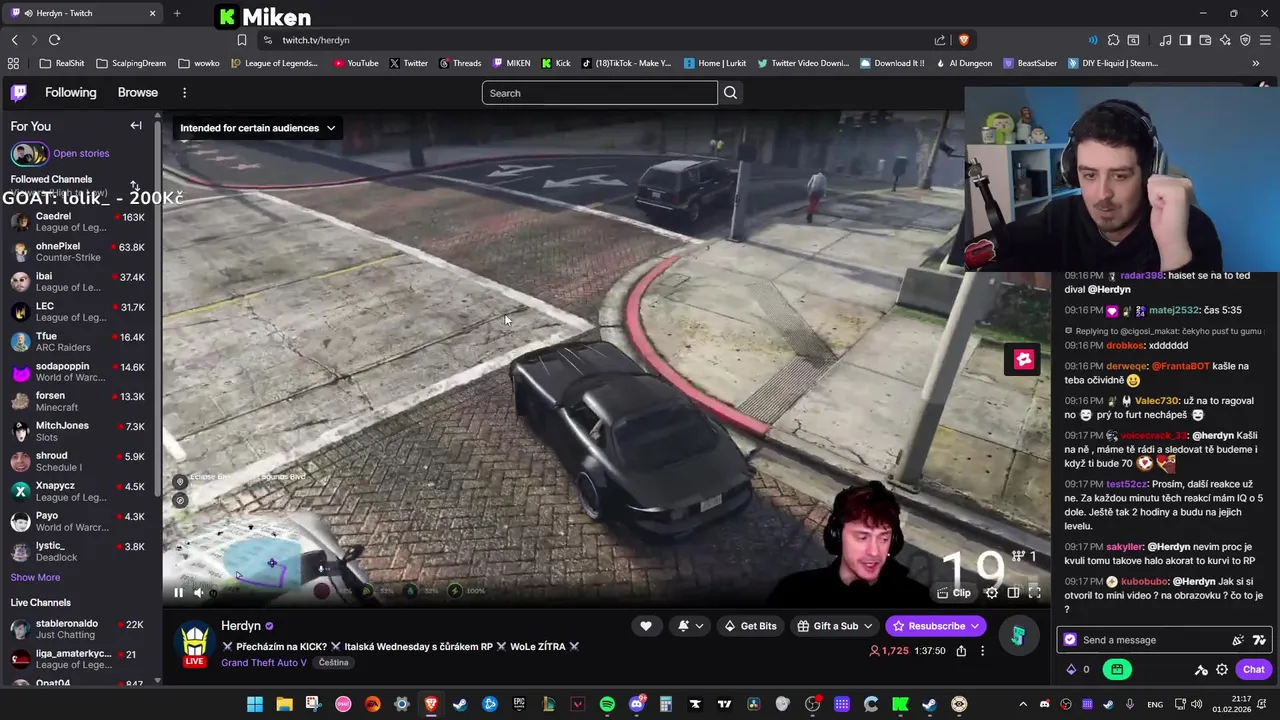Open moderator sword tools in chat
The height and width of the screenshot is (720, 1280).
coord(1201,670)
